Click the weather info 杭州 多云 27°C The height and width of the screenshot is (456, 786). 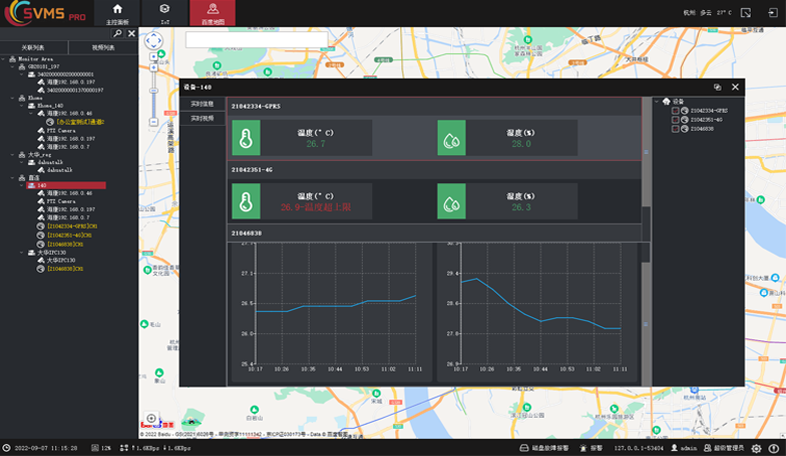707,13
